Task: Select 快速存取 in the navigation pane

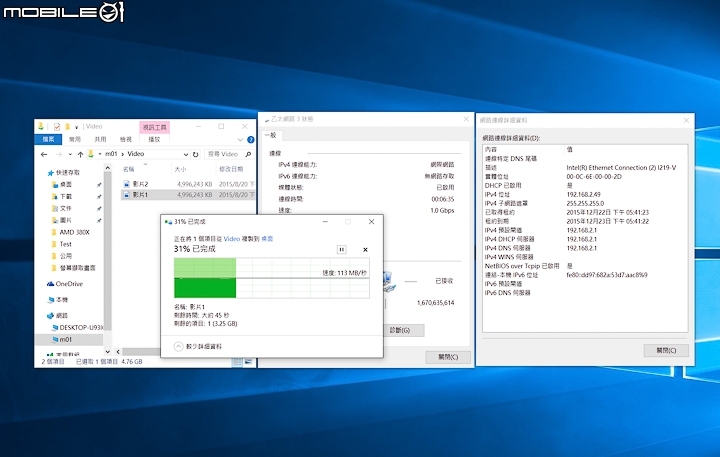Action: pyautogui.click(x=68, y=173)
